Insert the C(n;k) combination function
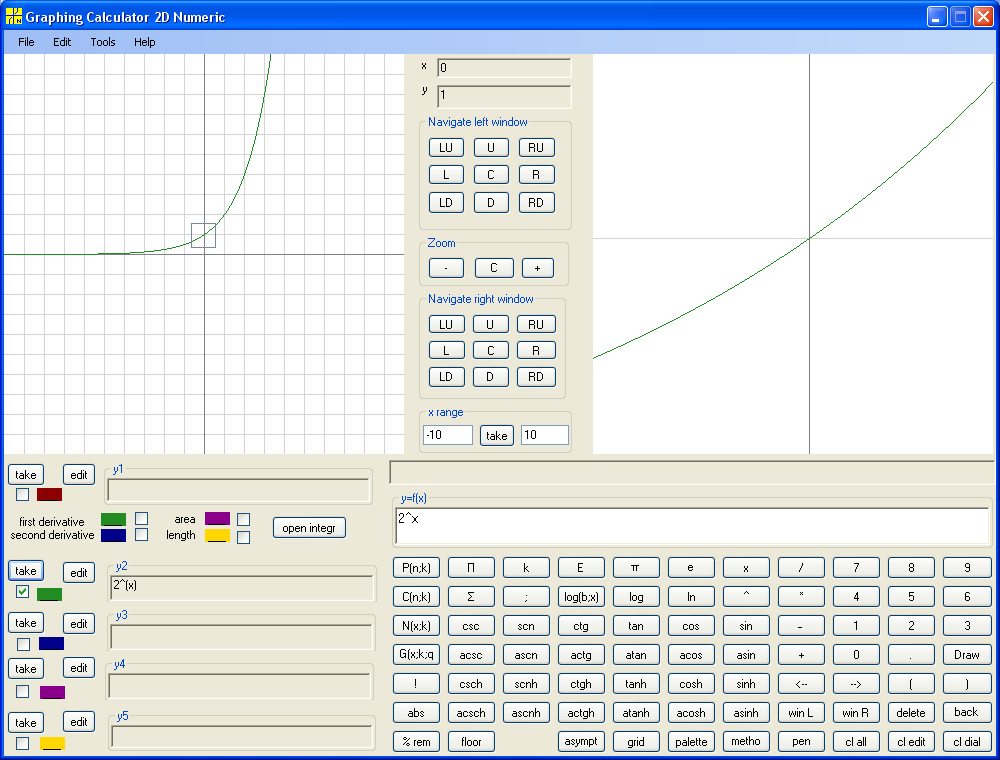The image size is (1000, 760). tap(416, 597)
